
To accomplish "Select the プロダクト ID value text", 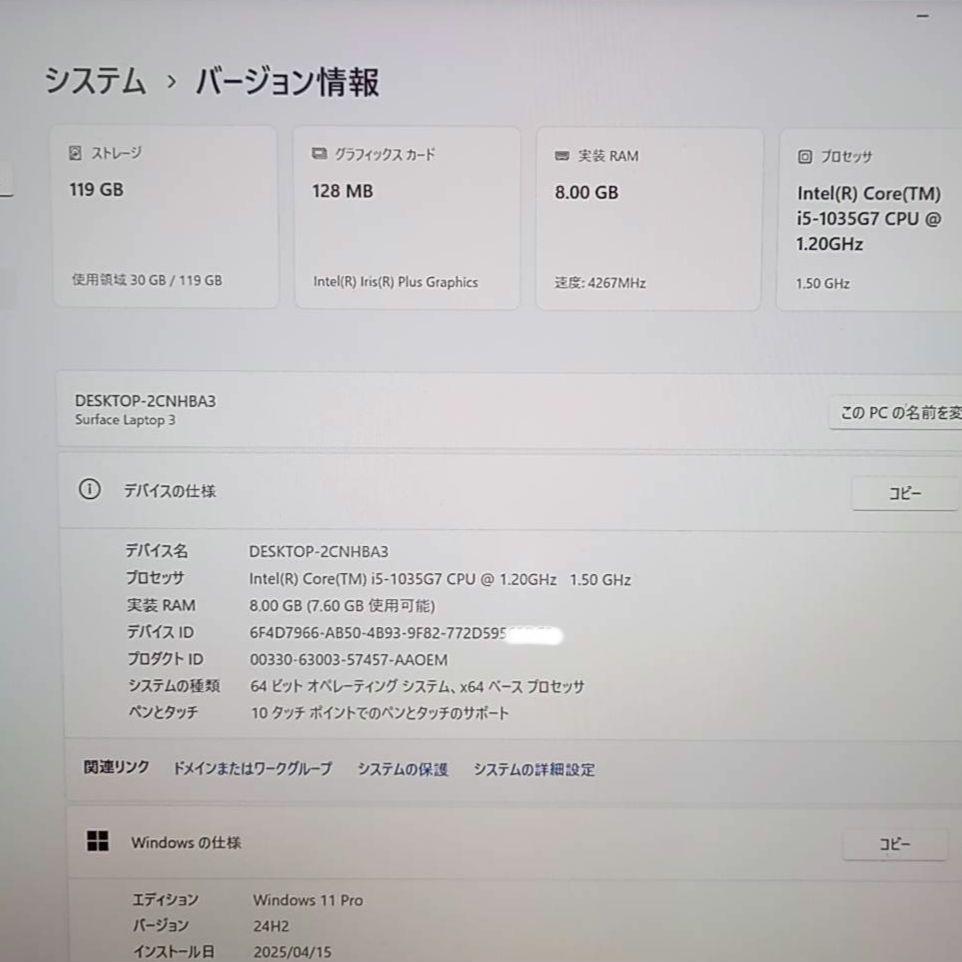I will tap(348, 660).
